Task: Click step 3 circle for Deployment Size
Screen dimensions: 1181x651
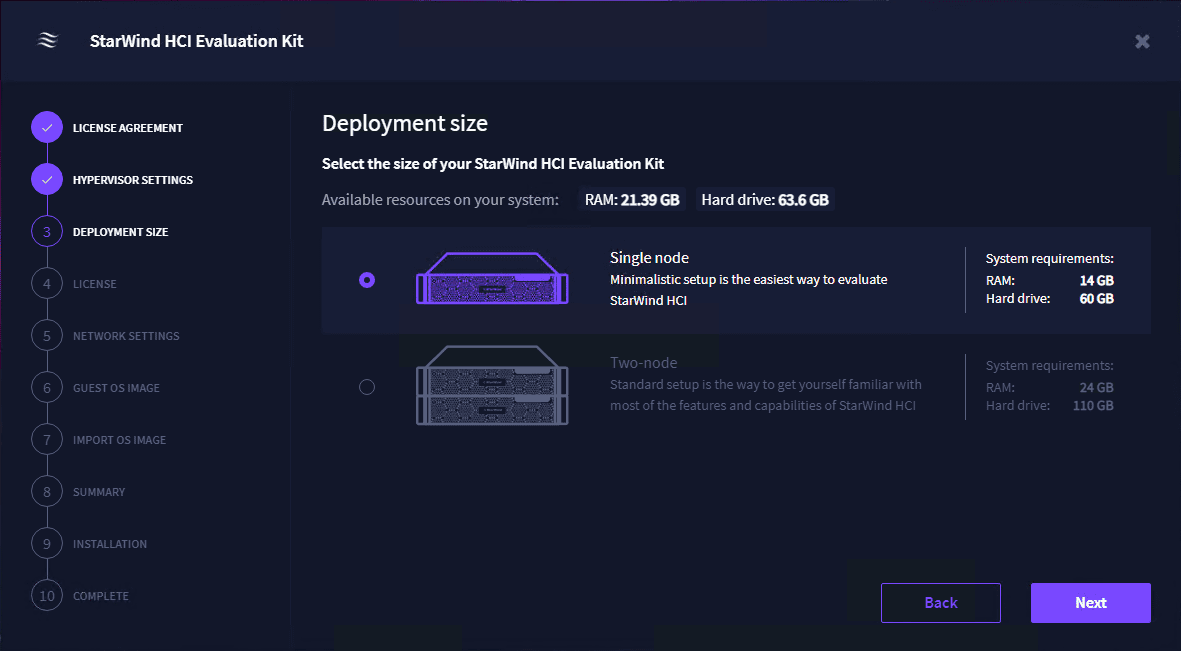Action: [47, 232]
